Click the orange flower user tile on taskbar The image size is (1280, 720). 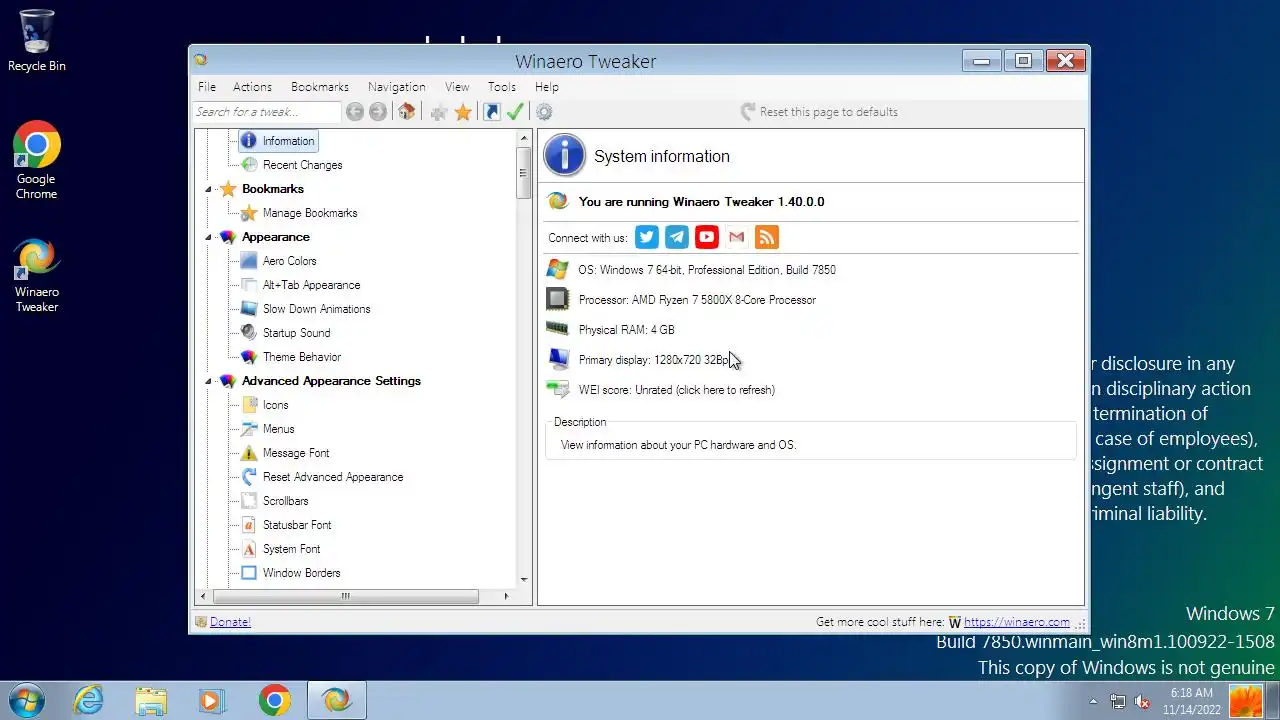coord(1246,701)
